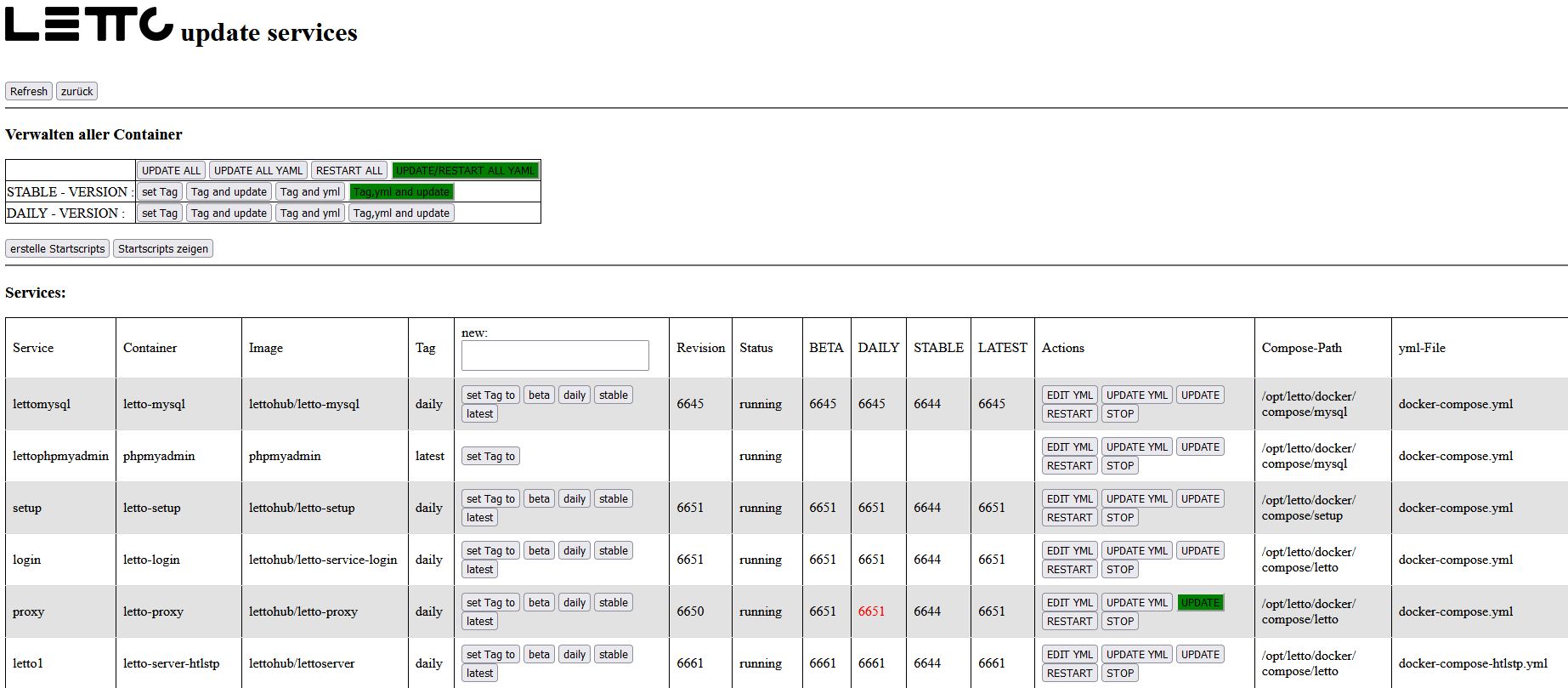Click beta tag button for login service
This screenshot has height=688, width=1568.
coord(539,551)
